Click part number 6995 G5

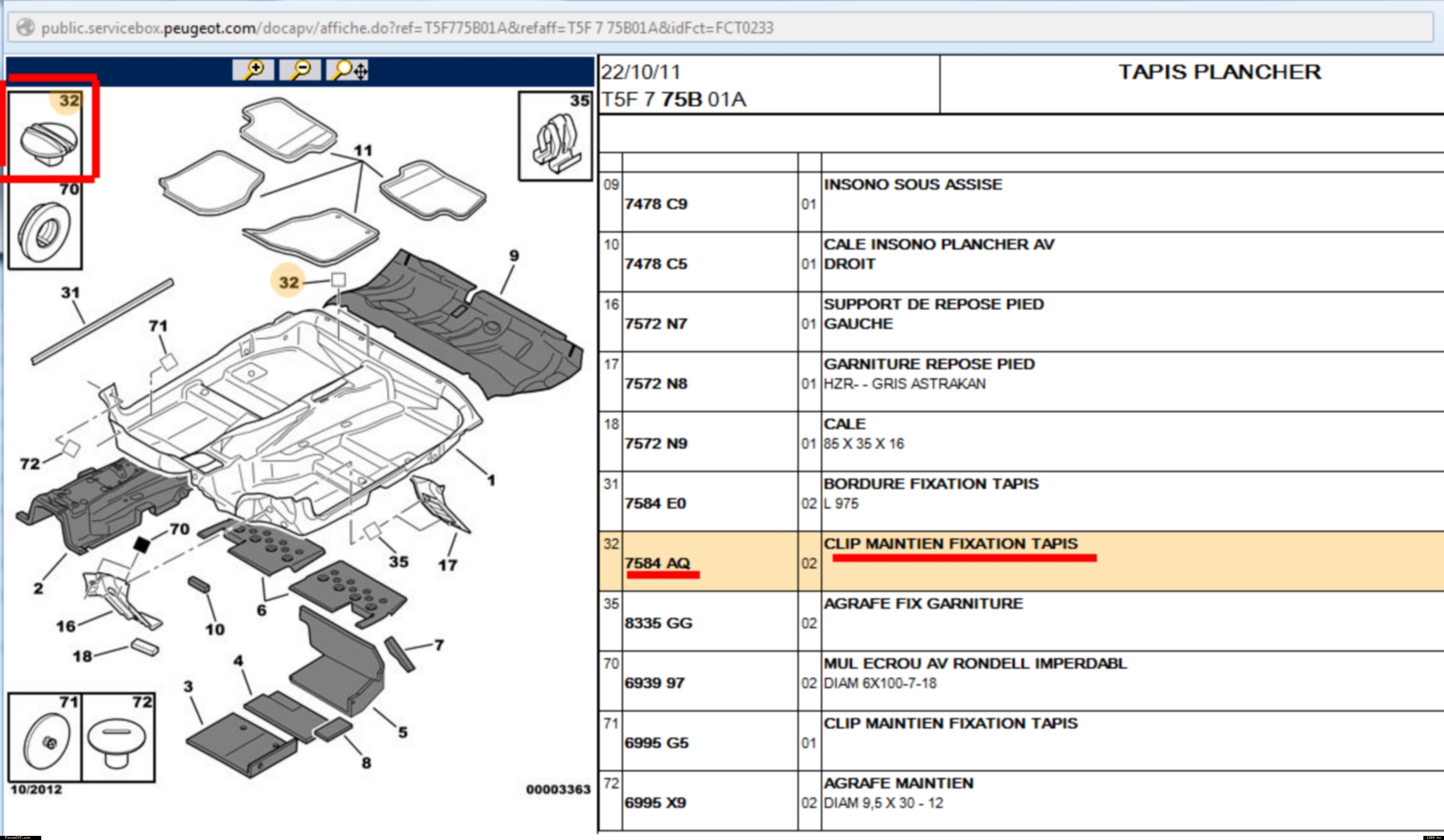click(656, 743)
